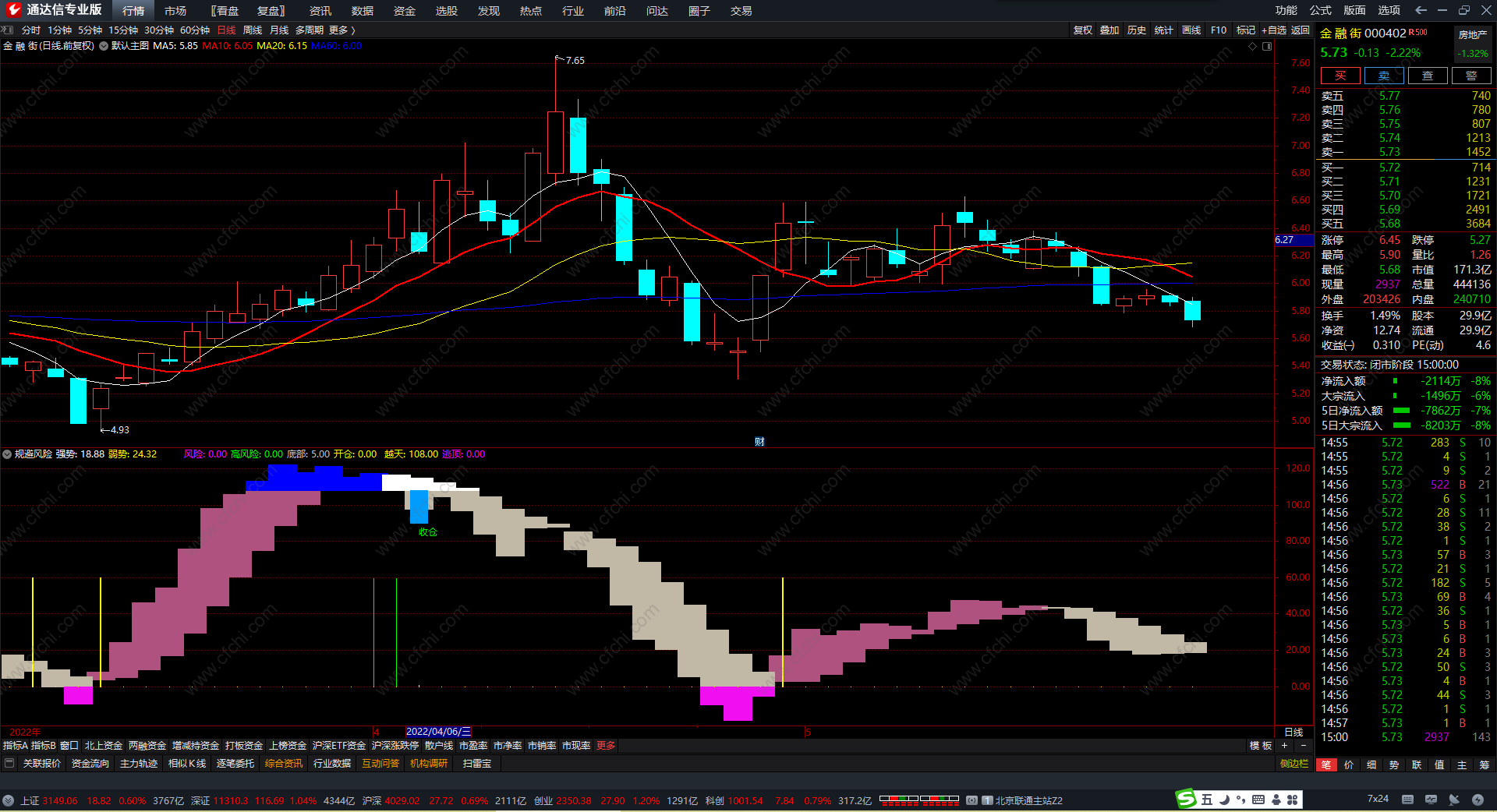The image size is (1497, 812).
Task: Open the indicator settings gear beside 规避风险
Action: (x=7, y=454)
